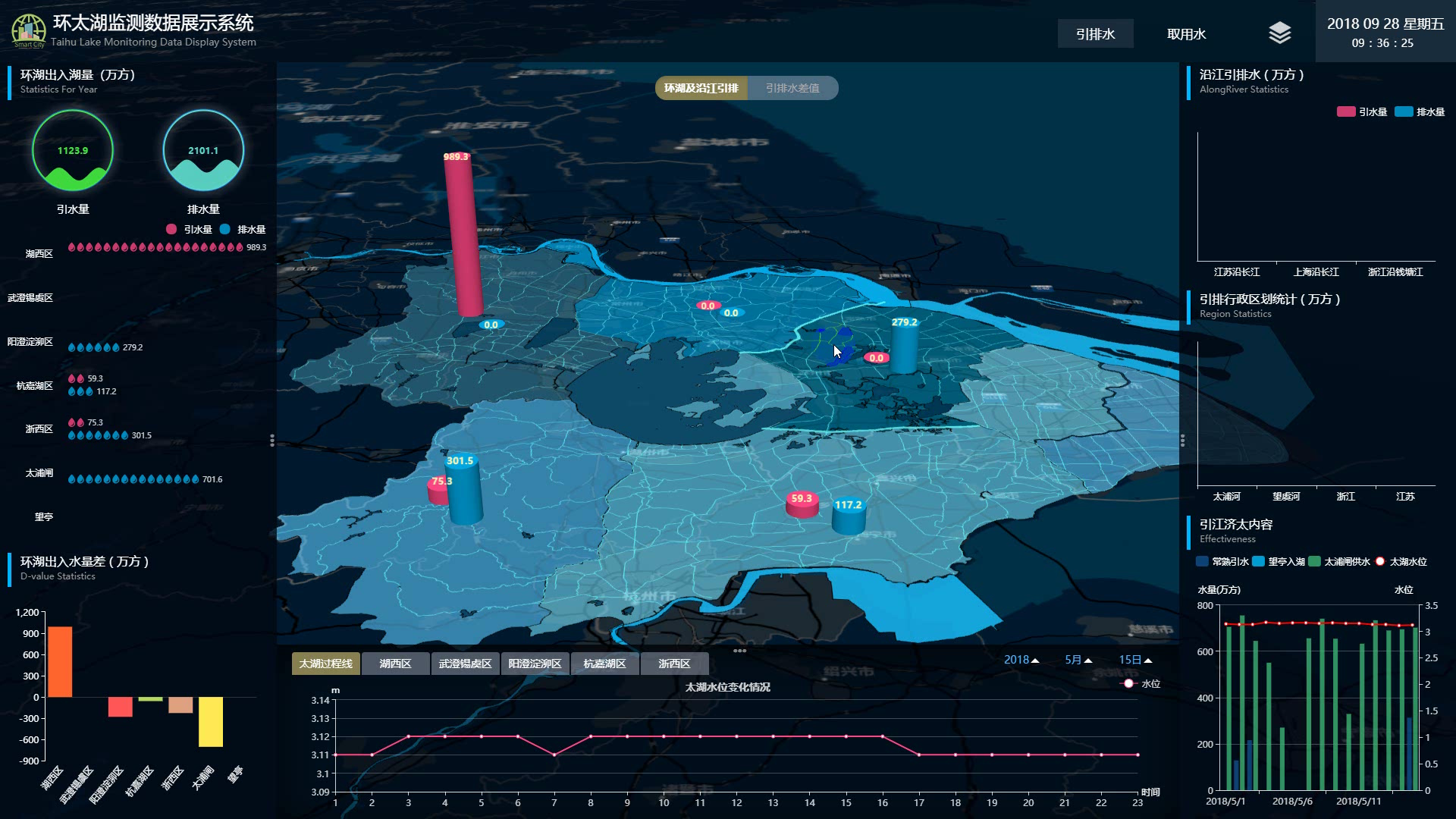Image resolution: width=1456 pixels, height=819 pixels.
Task: Click the 取用水 header button
Action: click(x=1186, y=34)
